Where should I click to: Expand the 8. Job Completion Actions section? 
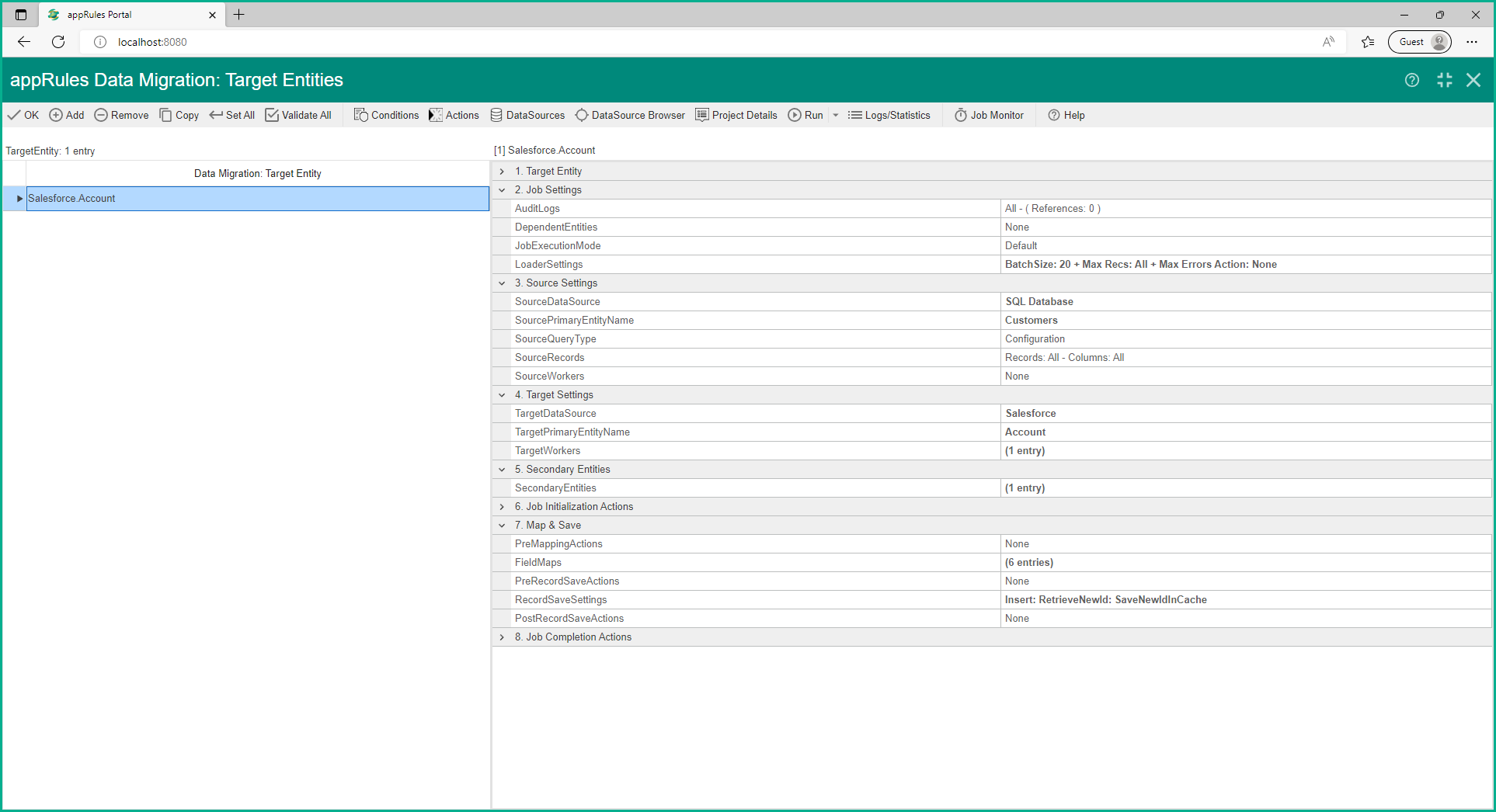coord(502,637)
